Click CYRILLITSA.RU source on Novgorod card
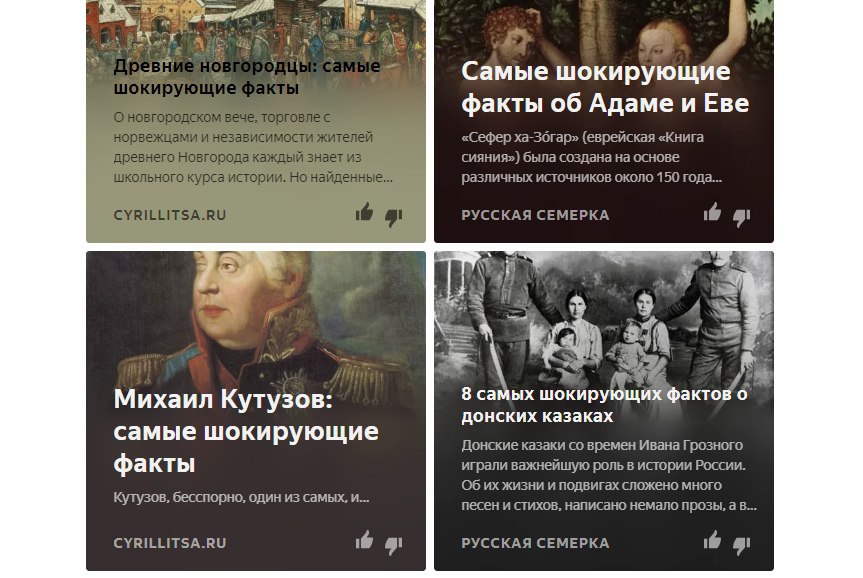Screen dimensions: 863x578 170,215
